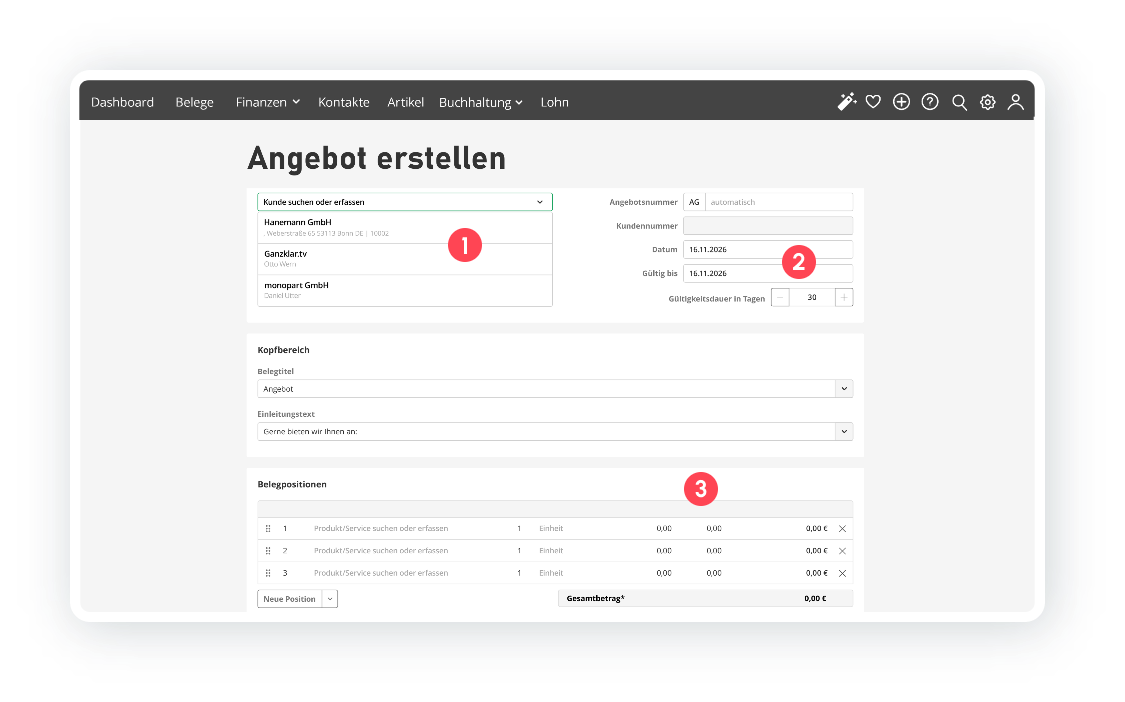Open favorites via the heart icon

873,102
